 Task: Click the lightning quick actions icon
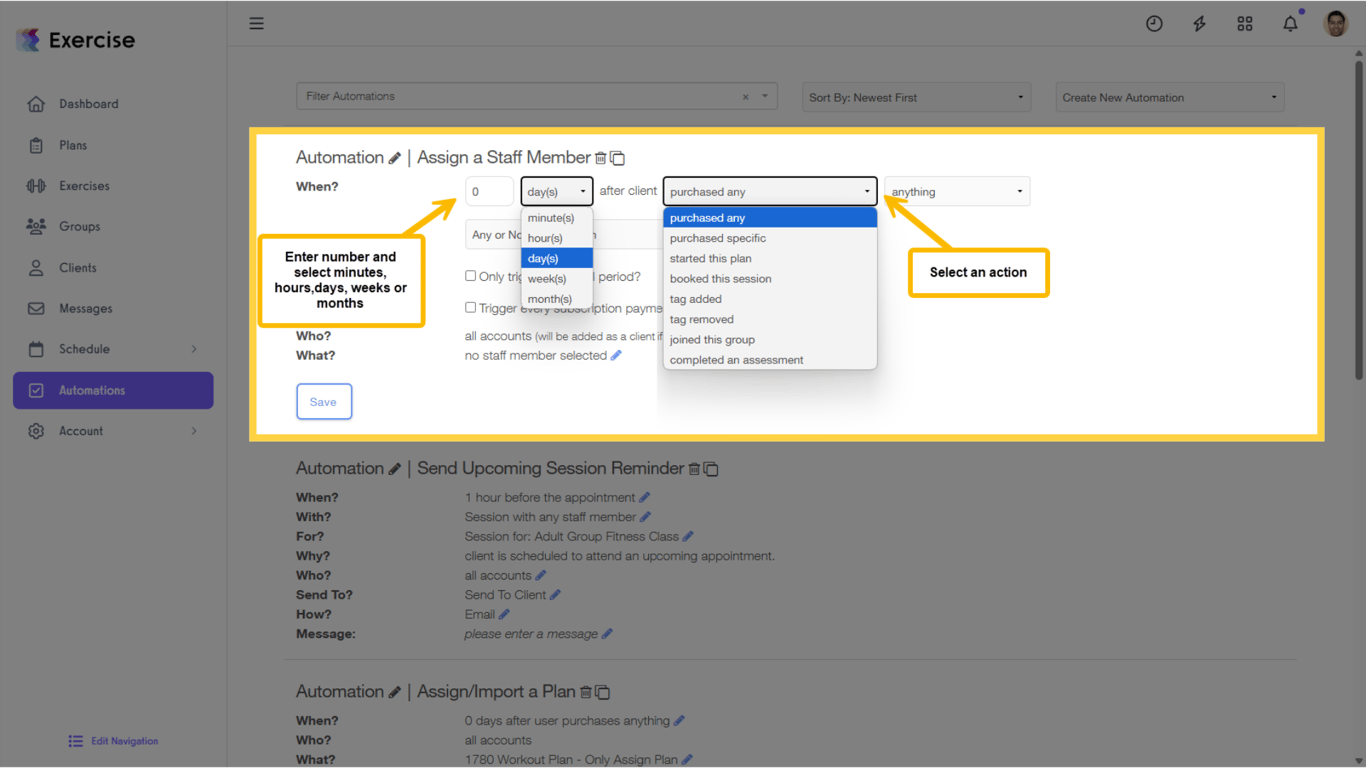click(x=1199, y=23)
